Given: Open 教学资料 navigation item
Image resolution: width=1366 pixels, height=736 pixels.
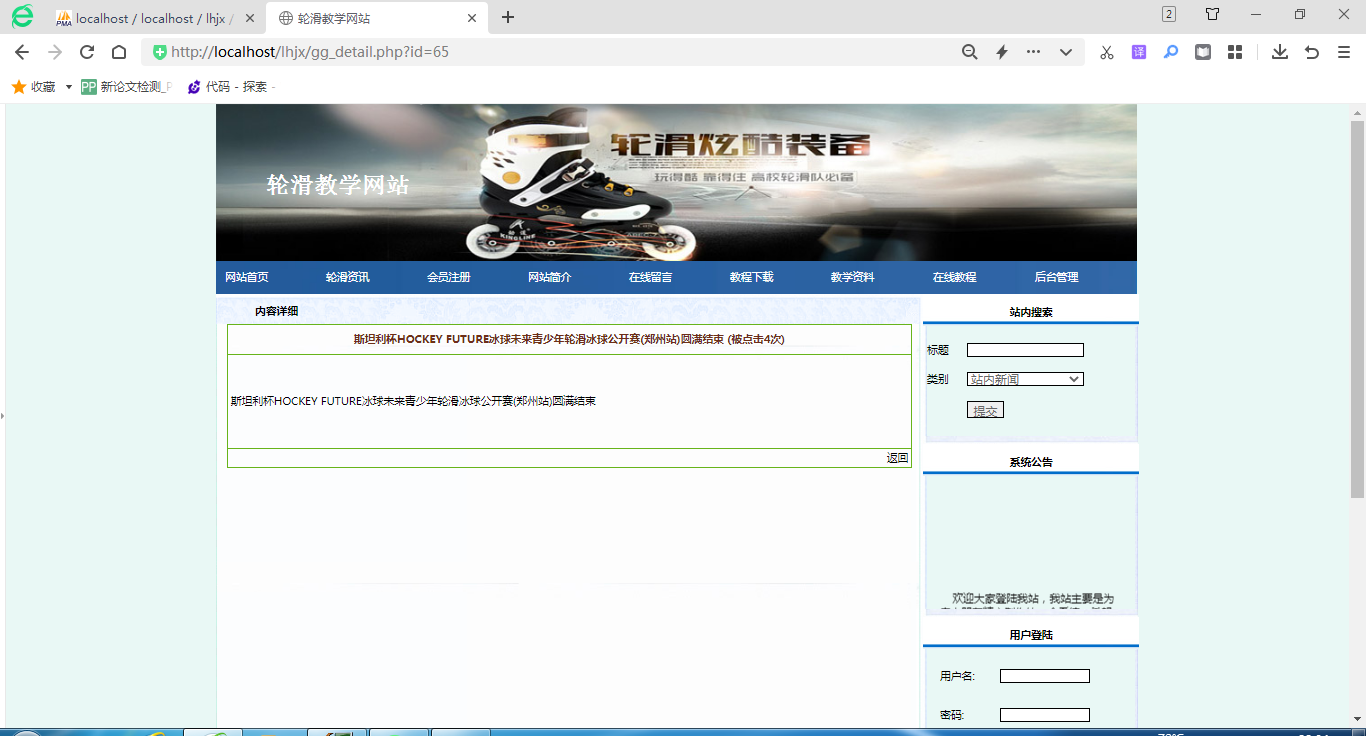Looking at the screenshot, I should (853, 277).
